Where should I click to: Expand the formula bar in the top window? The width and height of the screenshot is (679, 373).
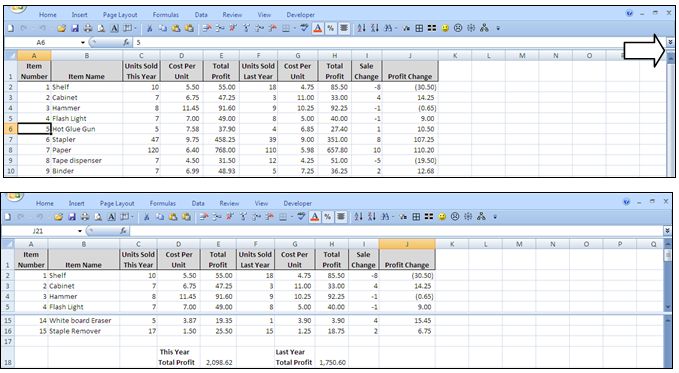pos(670,42)
